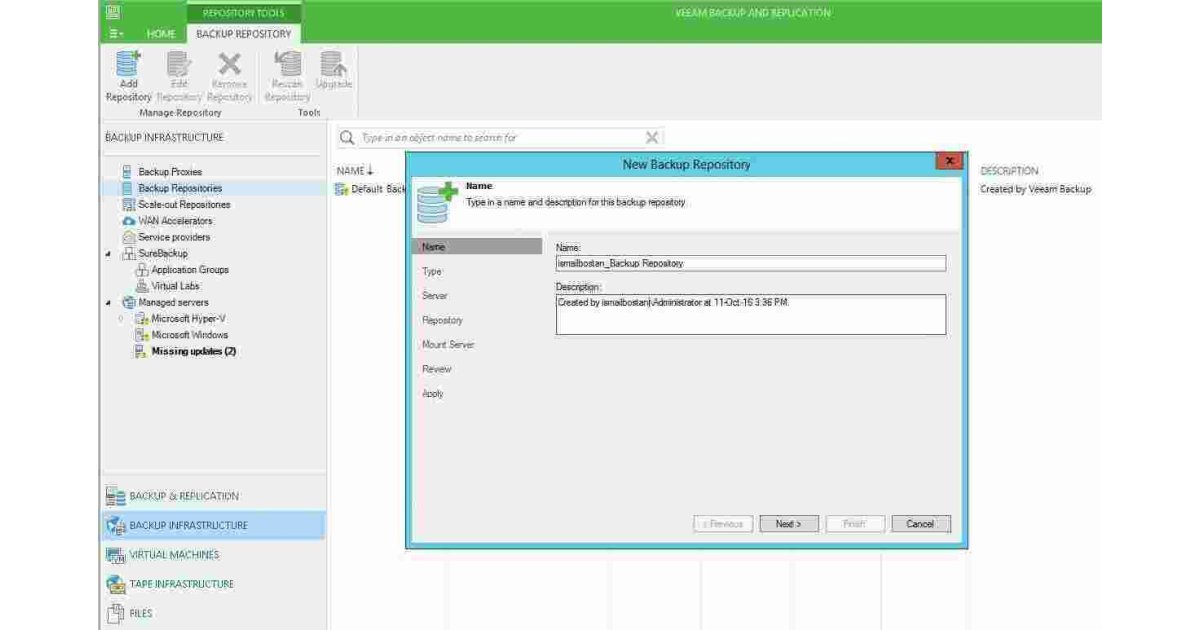Image resolution: width=1200 pixels, height=630 pixels.
Task: Select the Service providers node
Action: point(173,237)
